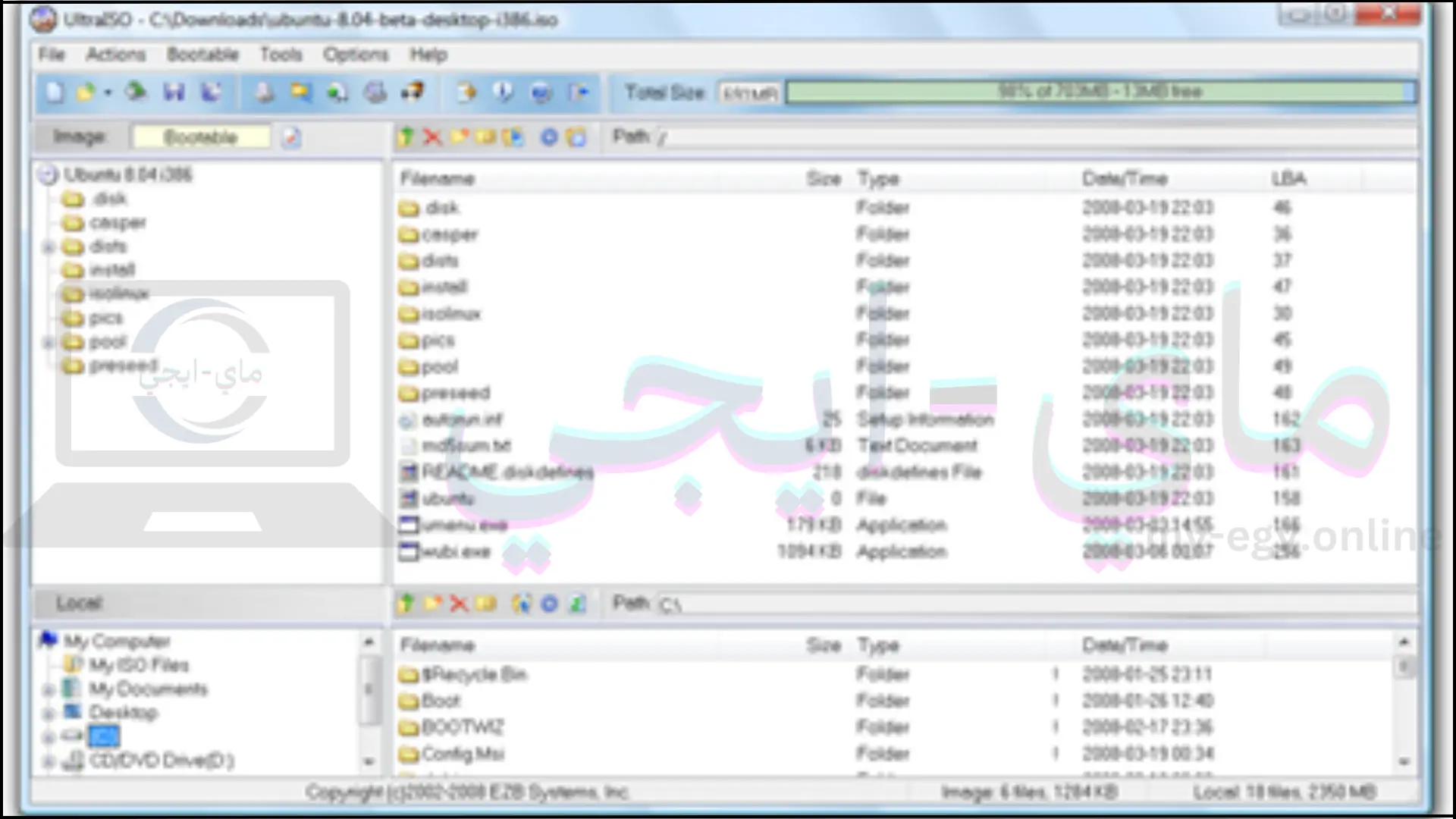
Task: Sort by the LBA column header
Action: point(1288,179)
